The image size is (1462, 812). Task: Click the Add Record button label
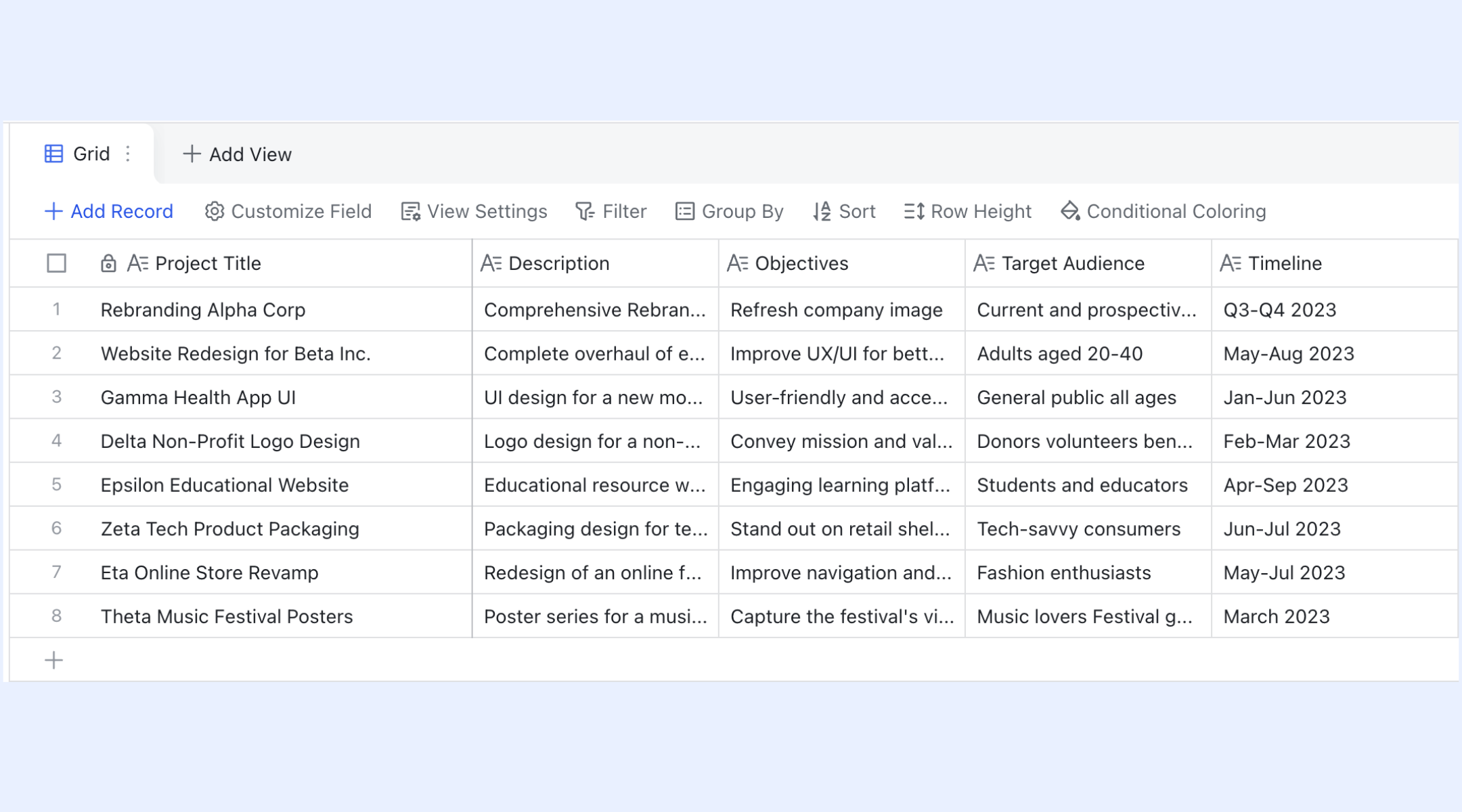tap(122, 211)
